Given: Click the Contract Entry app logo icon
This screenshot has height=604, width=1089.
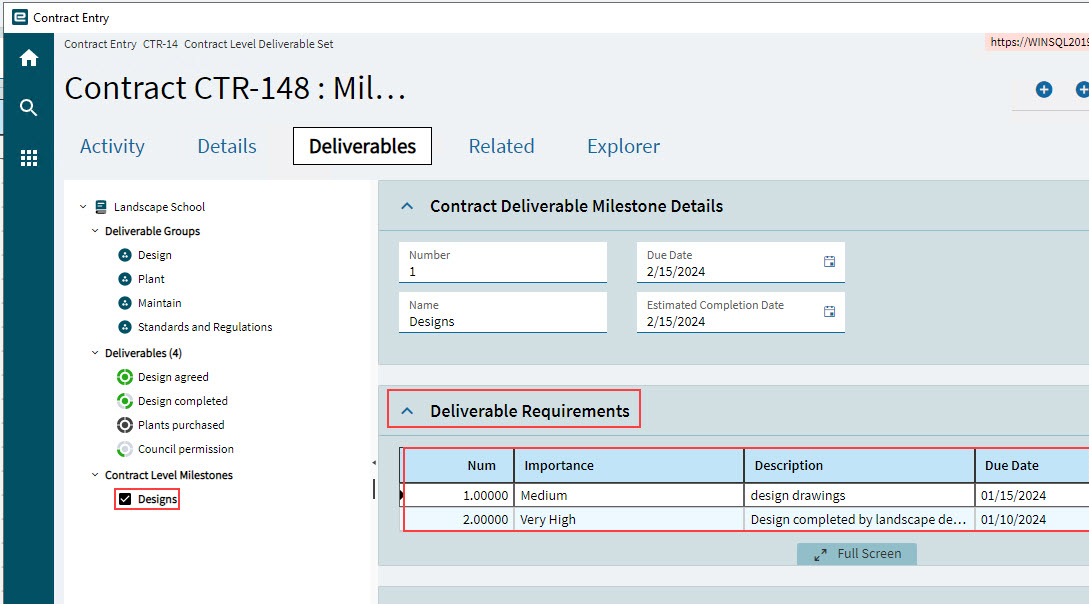Looking at the screenshot, I should click(20, 17).
